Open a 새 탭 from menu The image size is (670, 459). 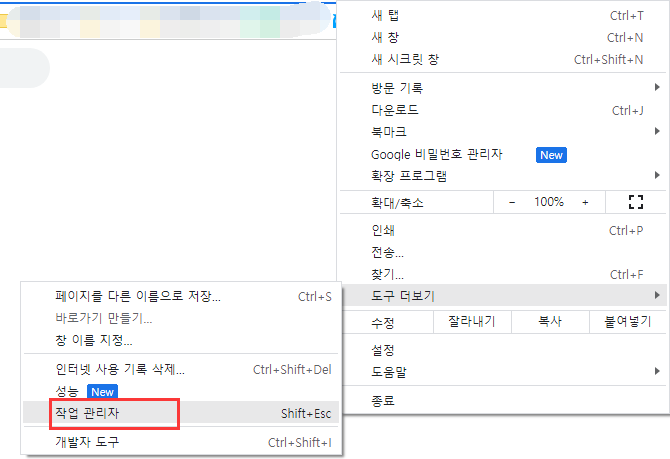(x=384, y=16)
